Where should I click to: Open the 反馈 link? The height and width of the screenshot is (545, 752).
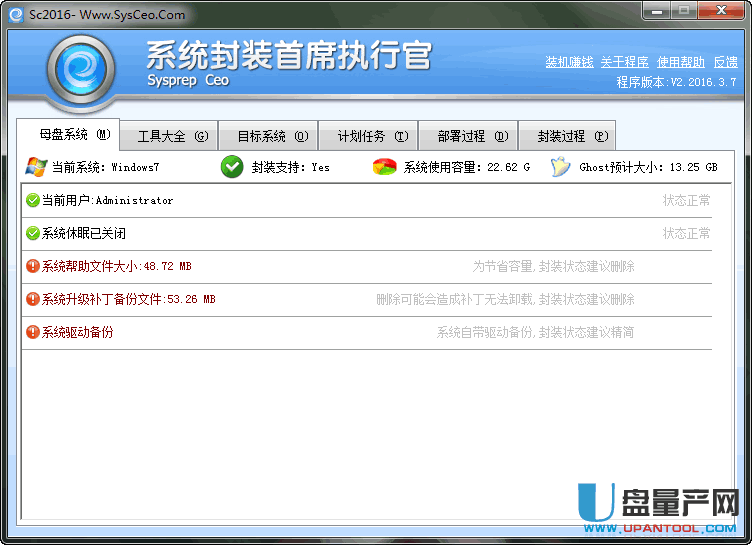click(726, 62)
